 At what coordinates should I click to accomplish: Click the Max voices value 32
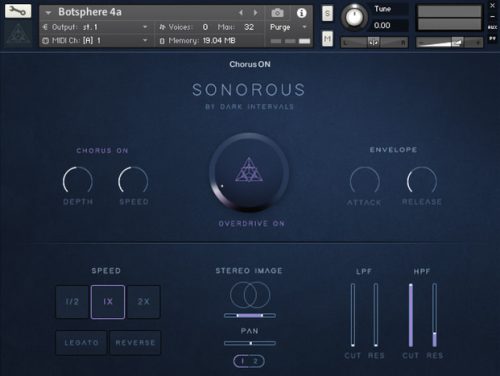pos(249,27)
